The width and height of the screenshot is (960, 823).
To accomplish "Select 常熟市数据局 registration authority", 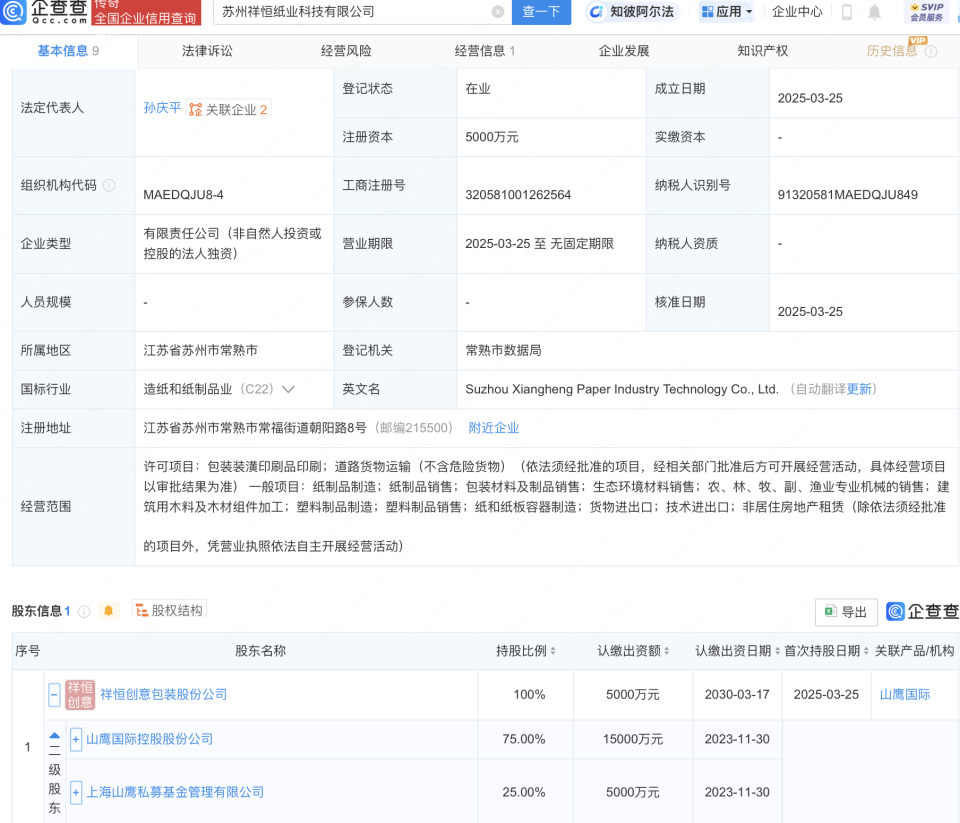I will coord(503,350).
